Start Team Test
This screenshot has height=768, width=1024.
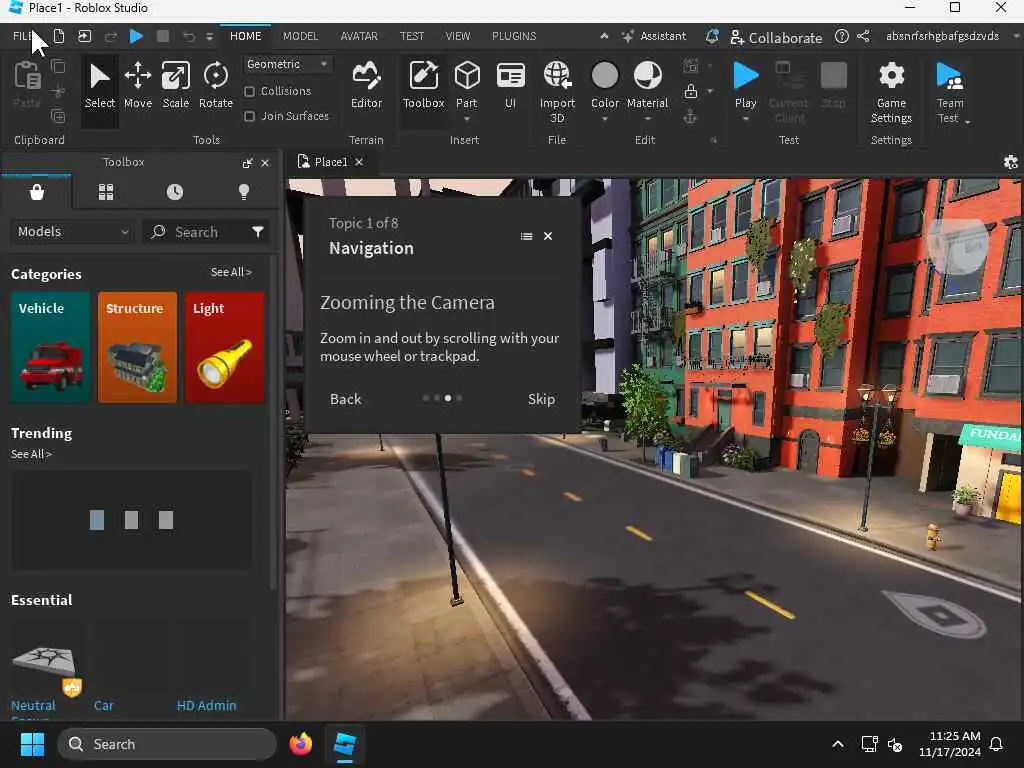950,91
